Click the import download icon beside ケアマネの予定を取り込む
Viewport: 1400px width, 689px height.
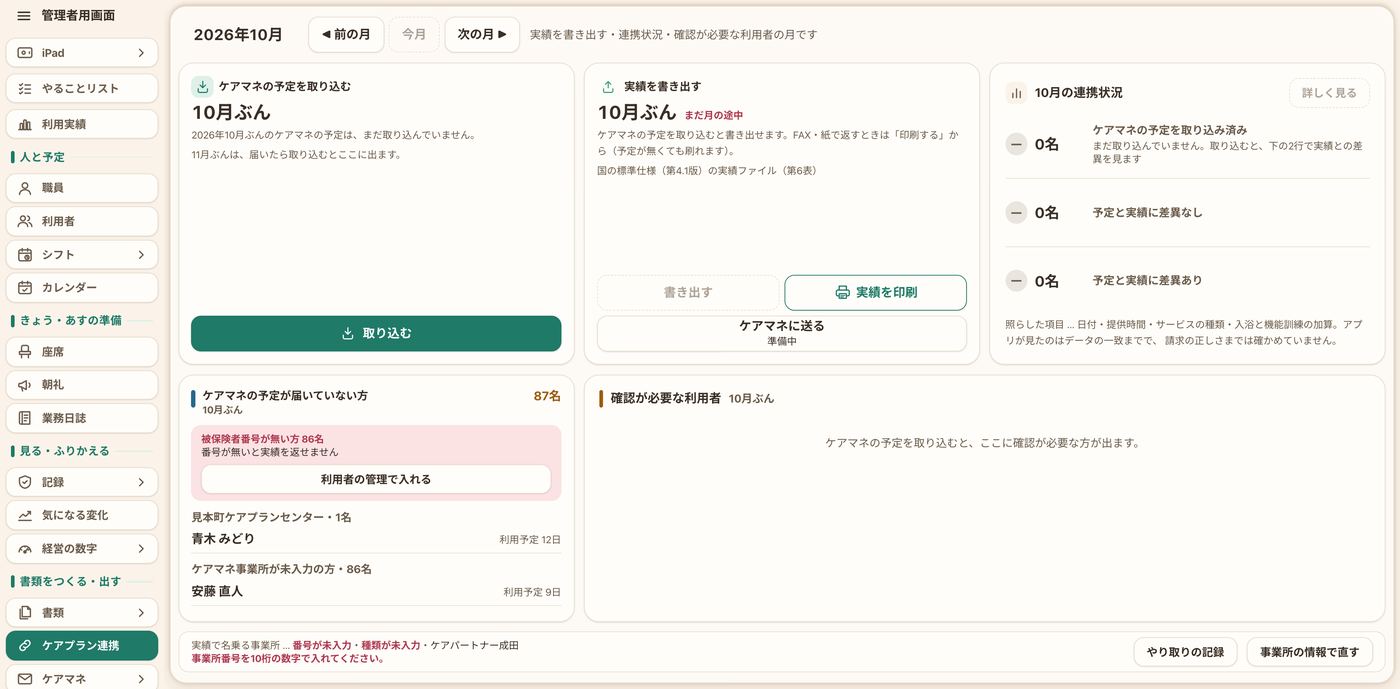(202, 87)
